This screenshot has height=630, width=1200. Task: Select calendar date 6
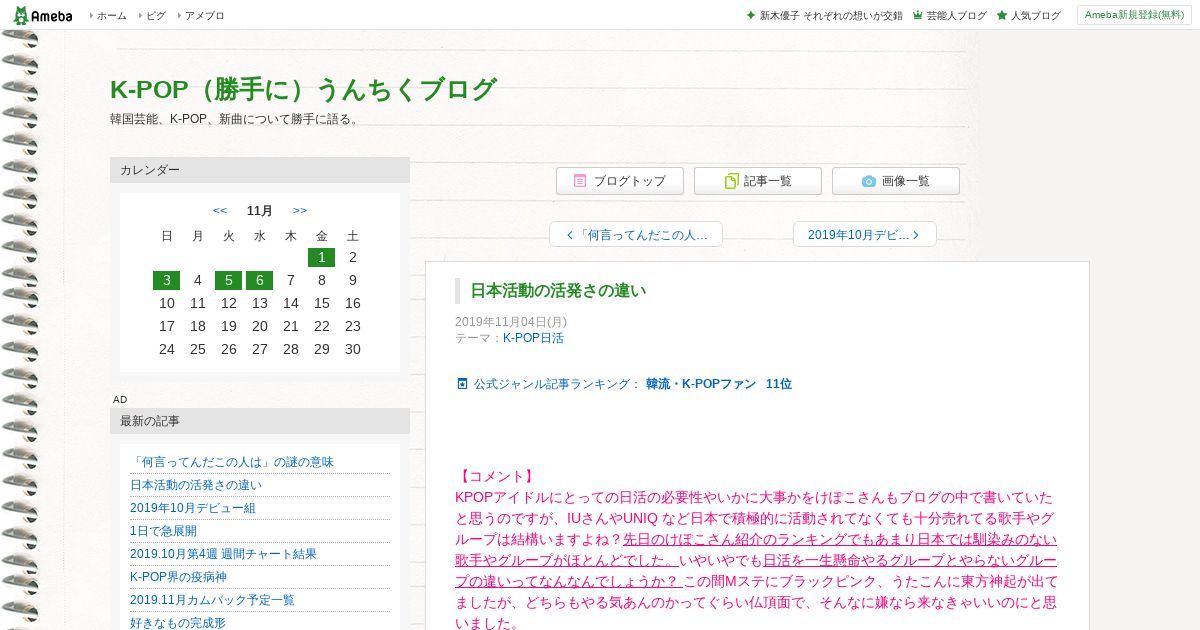(260, 280)
